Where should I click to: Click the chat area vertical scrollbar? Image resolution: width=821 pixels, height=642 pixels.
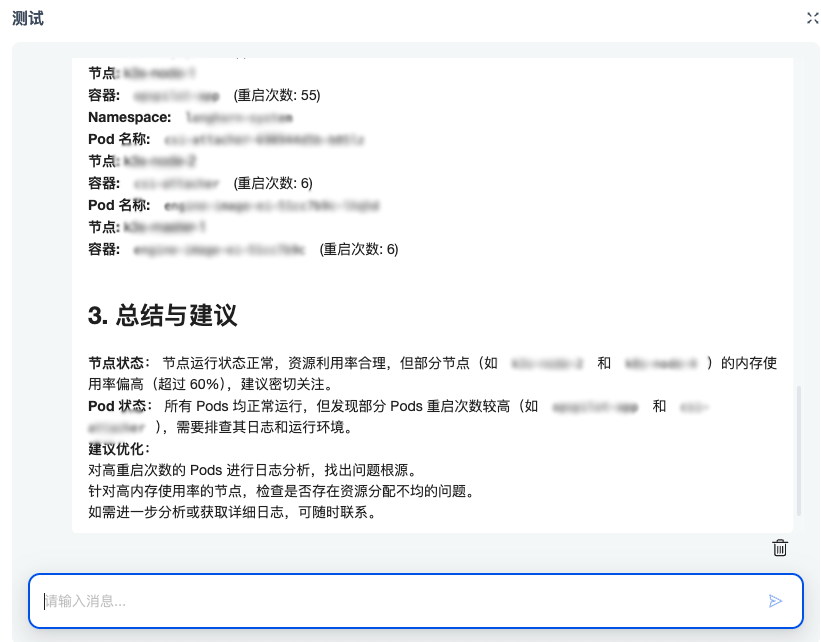pos(798,450)
